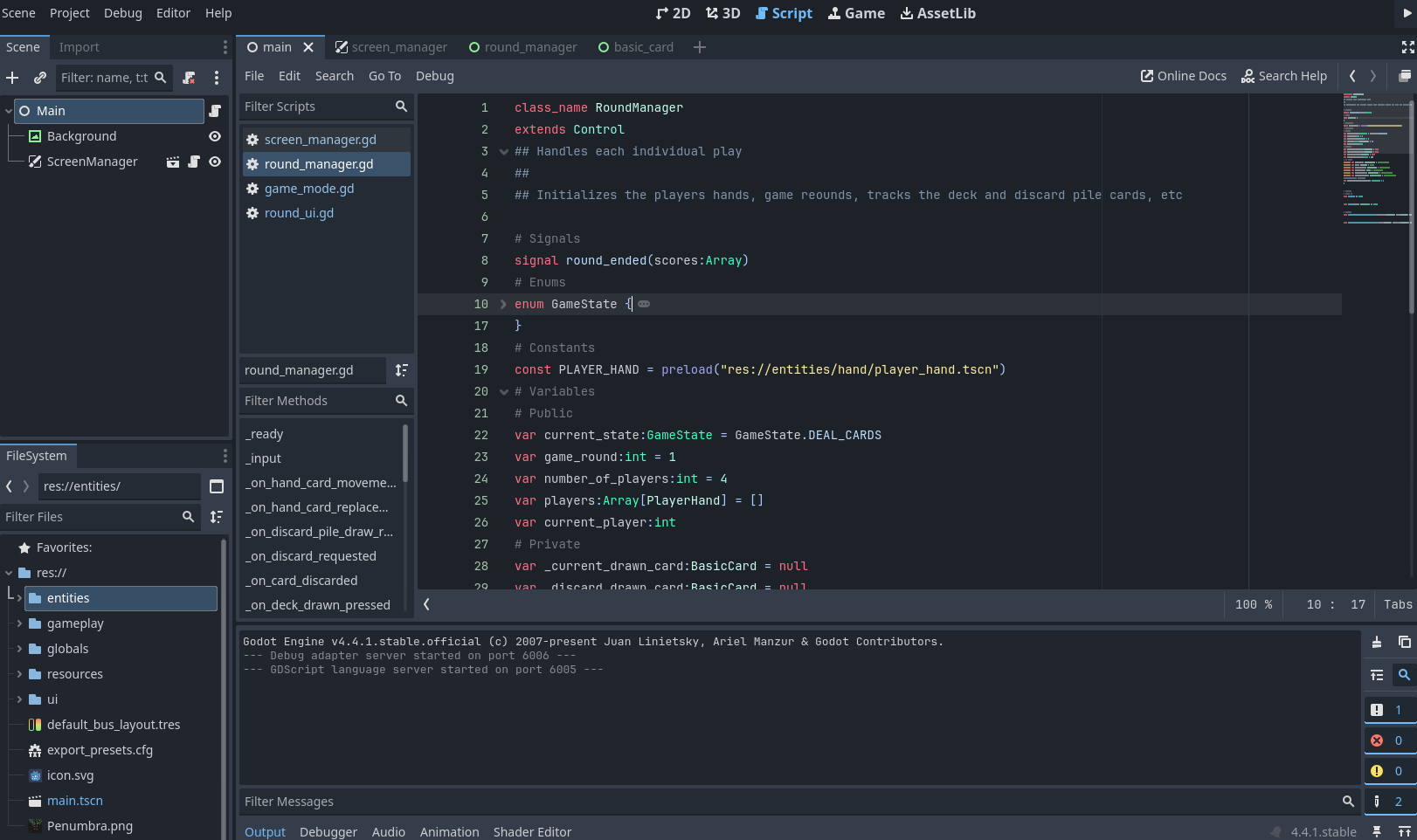Toggle alphabetical sorting of methods list
This screenshot has width=1417, height=840.
pos(401,370)
